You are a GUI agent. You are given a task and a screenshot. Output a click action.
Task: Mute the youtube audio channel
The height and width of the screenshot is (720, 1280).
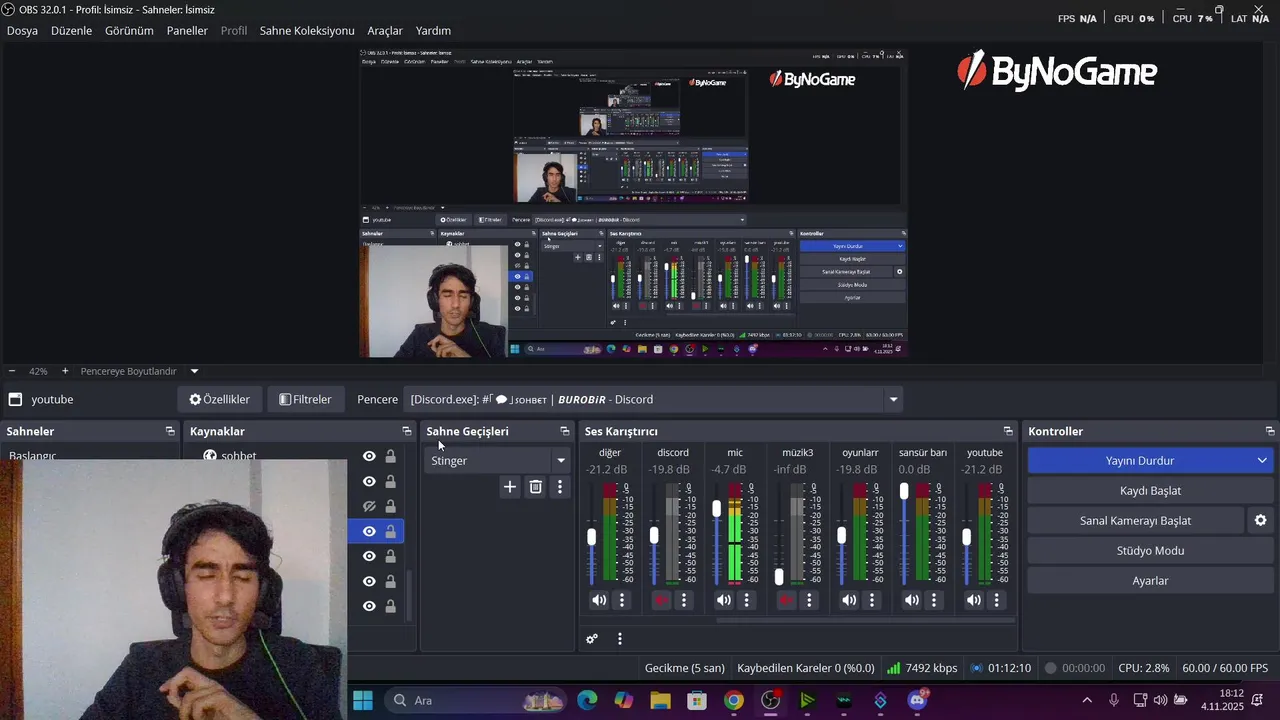973,600
